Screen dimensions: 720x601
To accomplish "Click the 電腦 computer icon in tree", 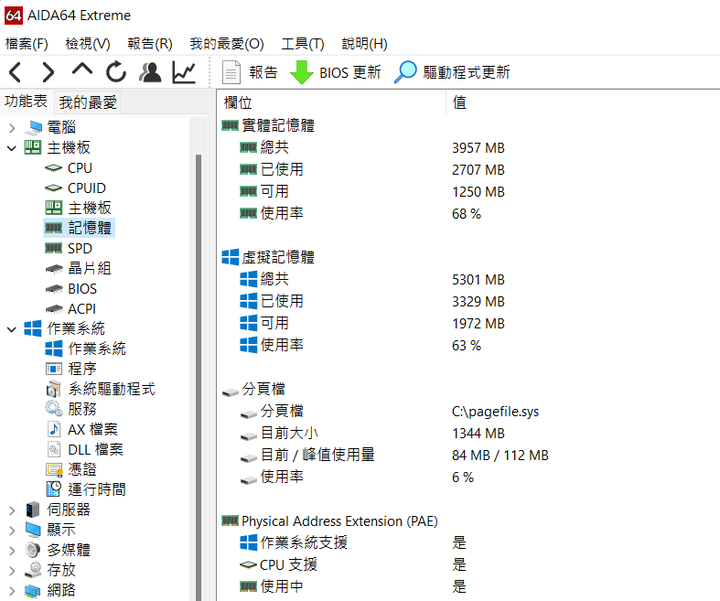I will pyautogui.click(x=34, y=128).
